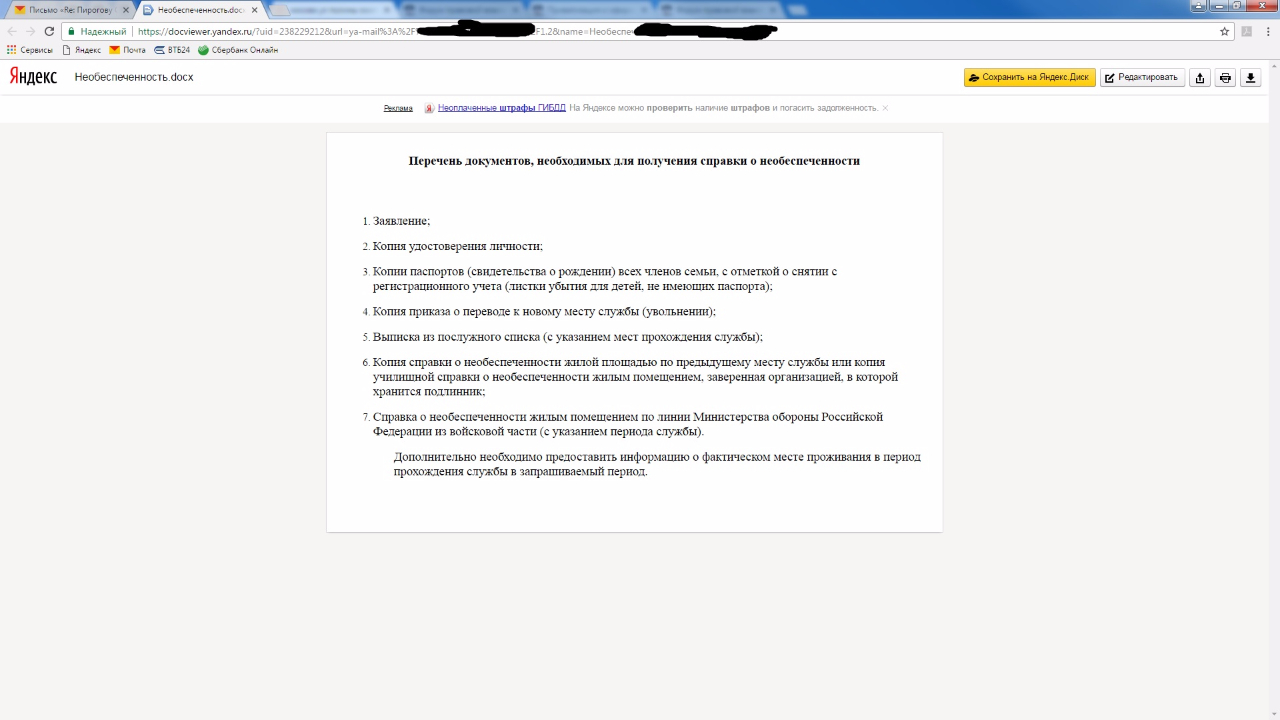
Task: Download the document with arrow icon
Action: [x=1251, y=78]
